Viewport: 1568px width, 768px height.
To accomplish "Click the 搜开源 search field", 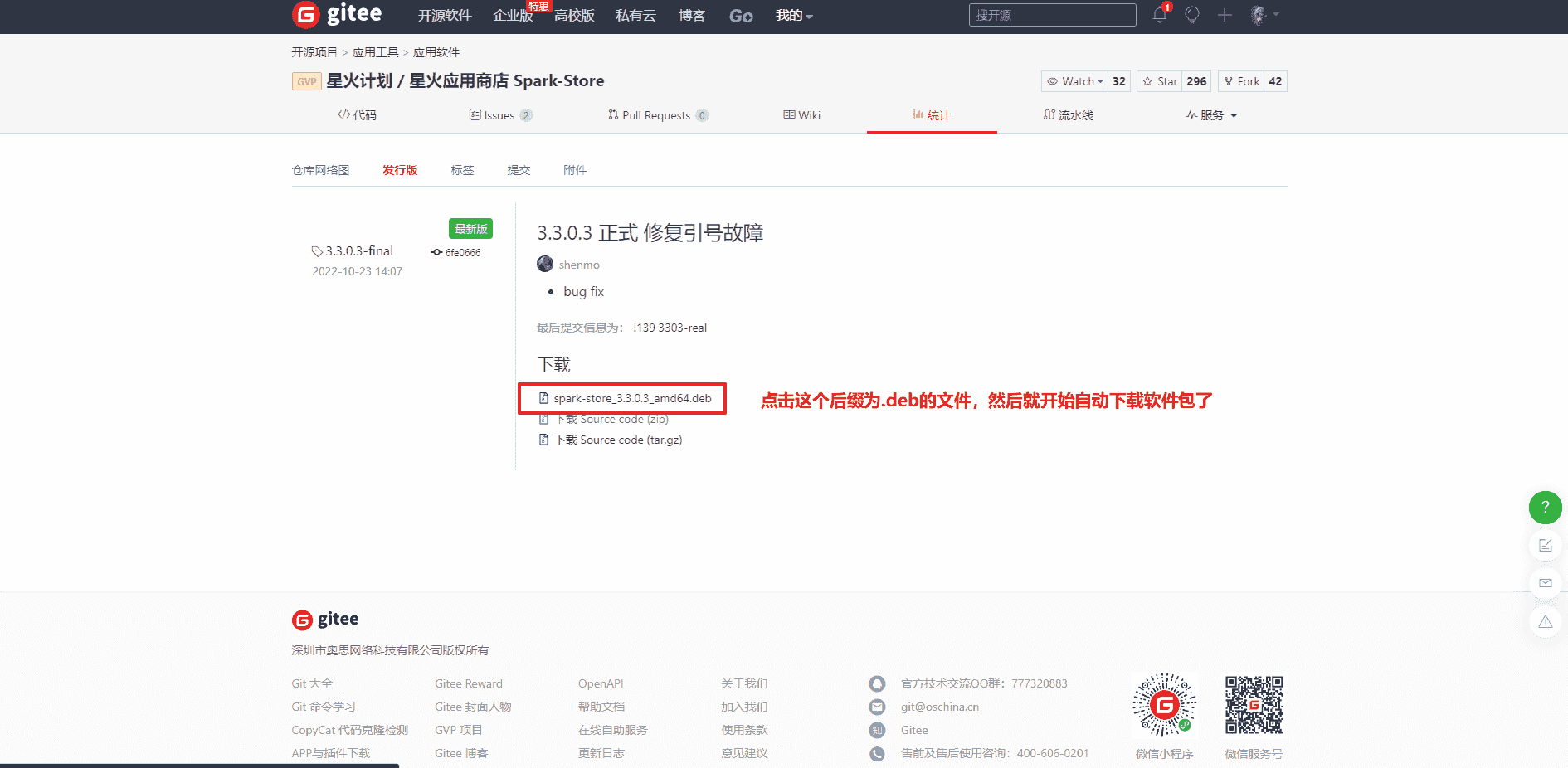I will [x=1051, y=15].
